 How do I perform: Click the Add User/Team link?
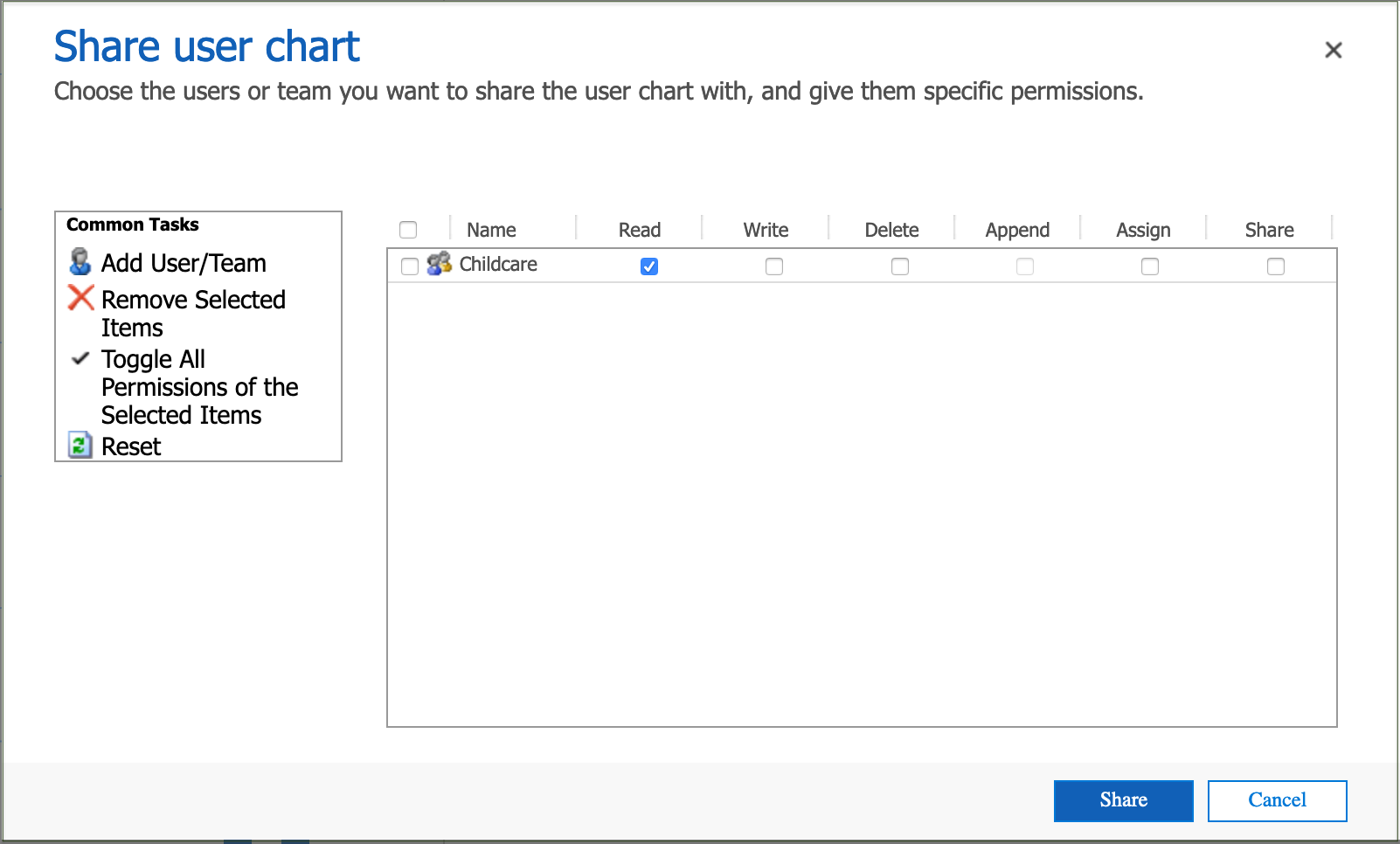point(184,263)
